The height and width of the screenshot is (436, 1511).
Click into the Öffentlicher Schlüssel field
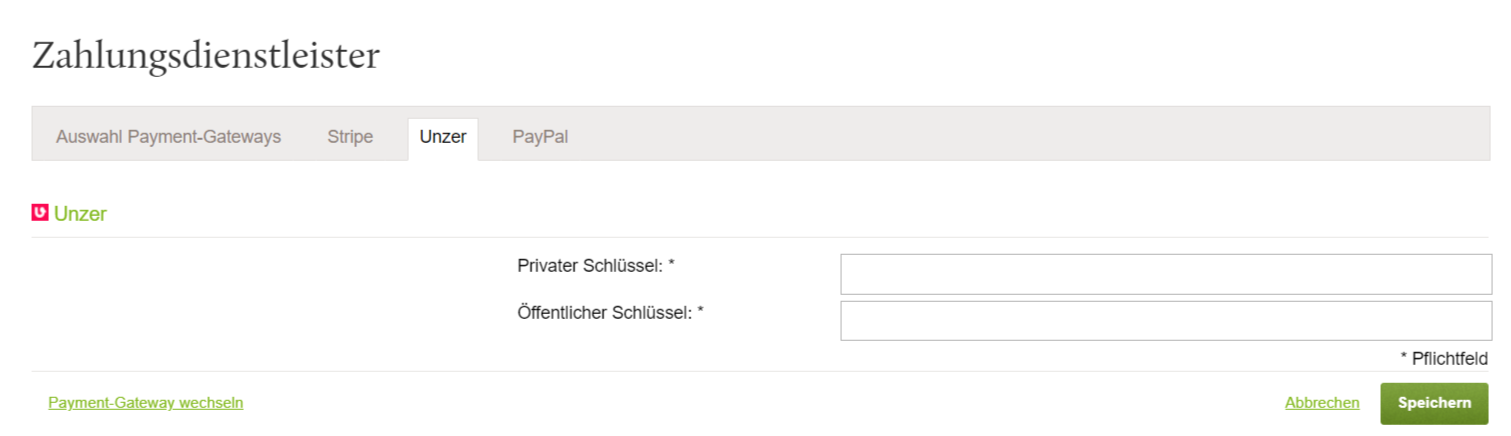1166,320
